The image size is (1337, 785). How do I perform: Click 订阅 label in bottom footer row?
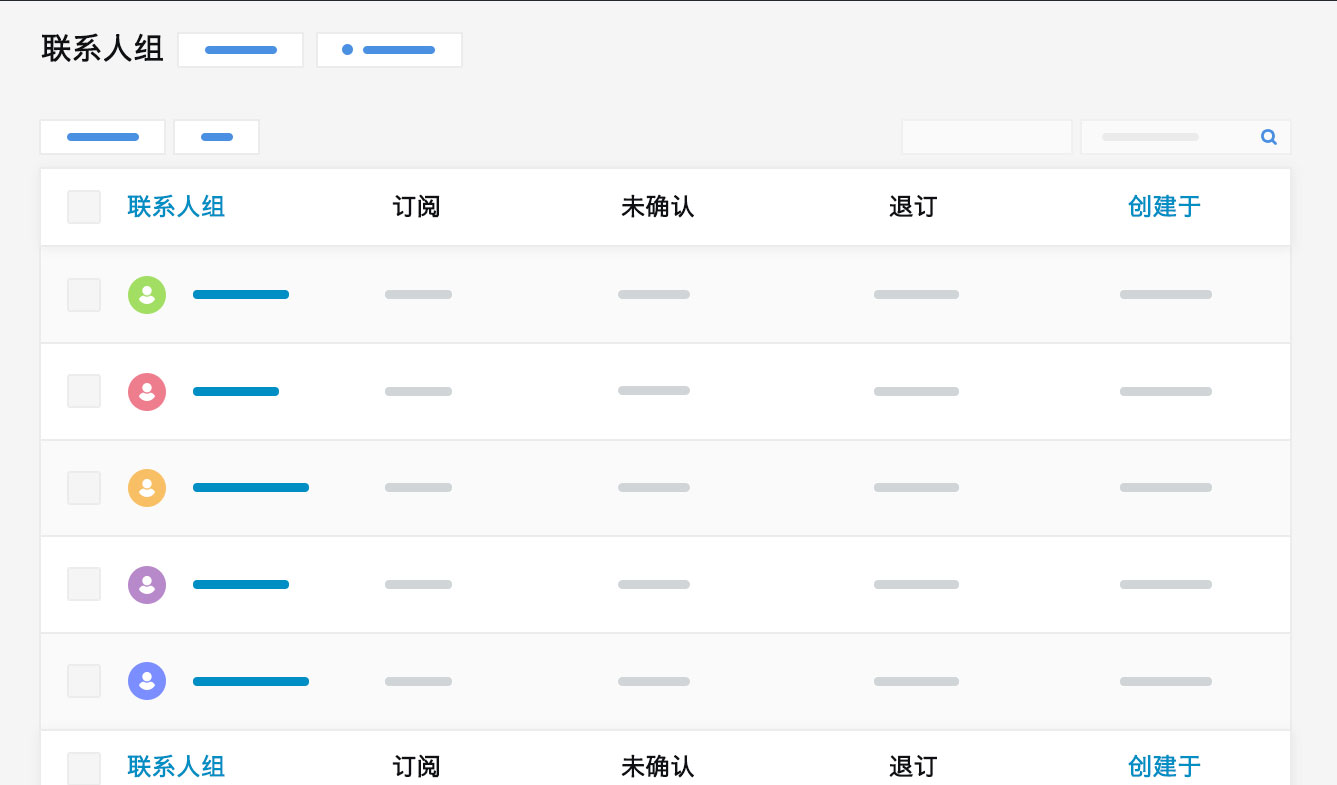(x=416, y=767)
